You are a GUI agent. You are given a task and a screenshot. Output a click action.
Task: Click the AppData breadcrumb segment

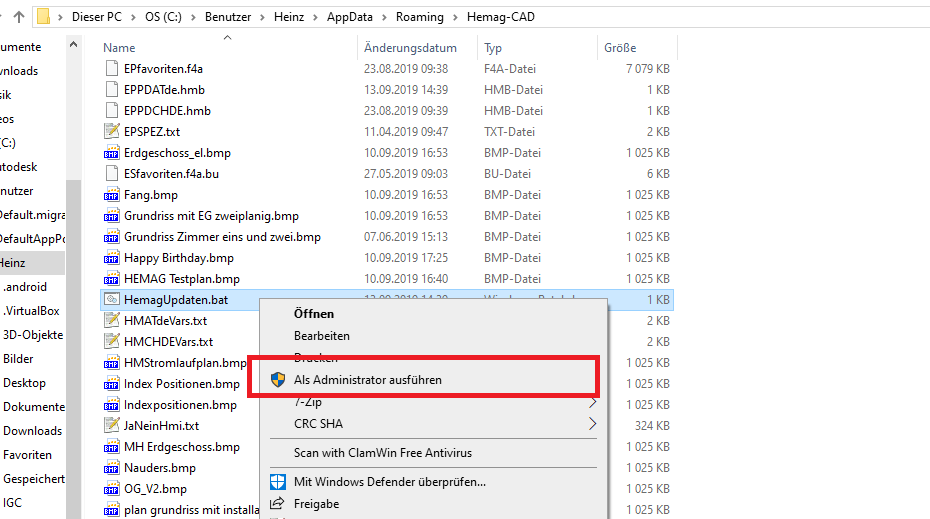tap(352, 17)
